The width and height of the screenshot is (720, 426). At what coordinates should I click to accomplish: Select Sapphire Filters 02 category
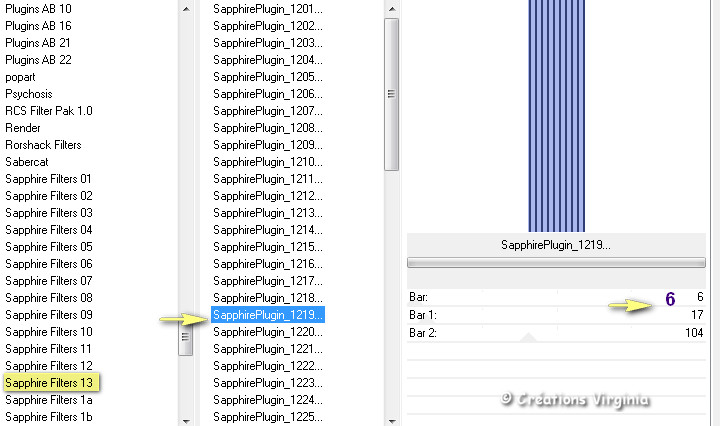49,196
